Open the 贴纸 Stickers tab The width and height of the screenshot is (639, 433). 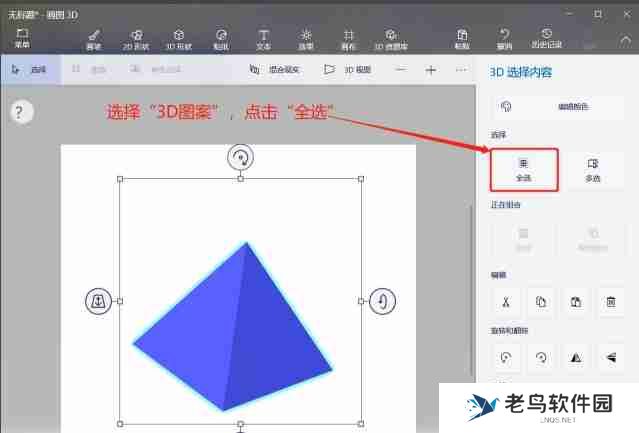[221, 40]
